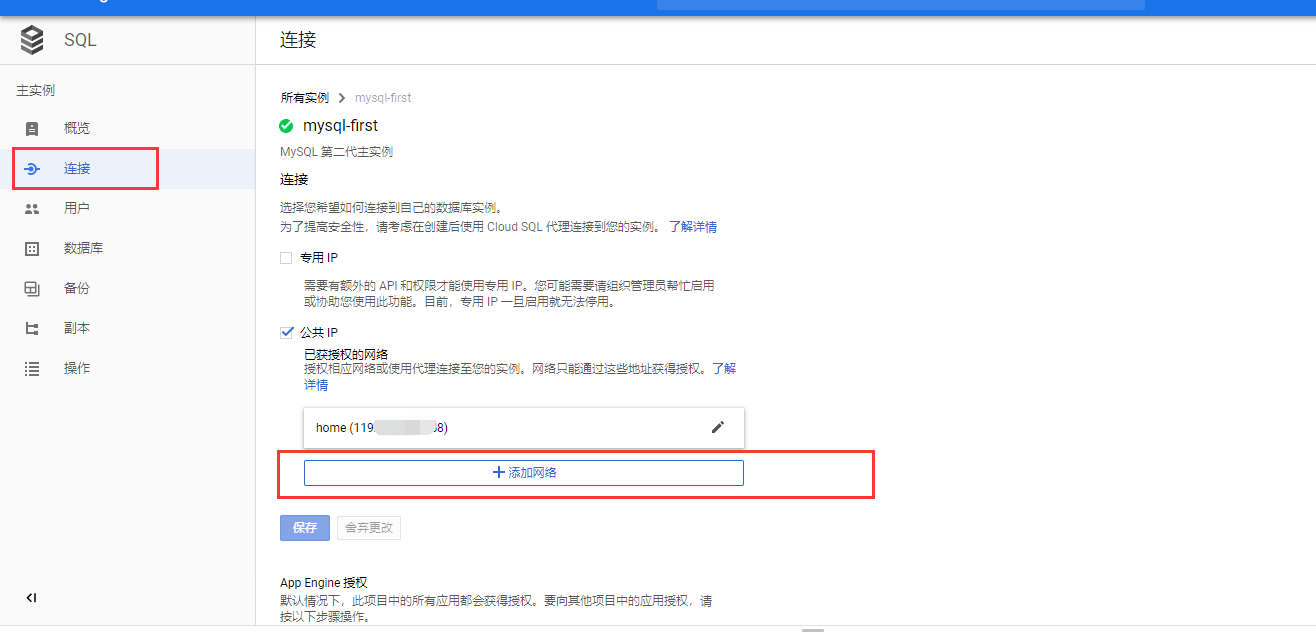Collapse the sidebar with the arrow icon

point(31,598)
